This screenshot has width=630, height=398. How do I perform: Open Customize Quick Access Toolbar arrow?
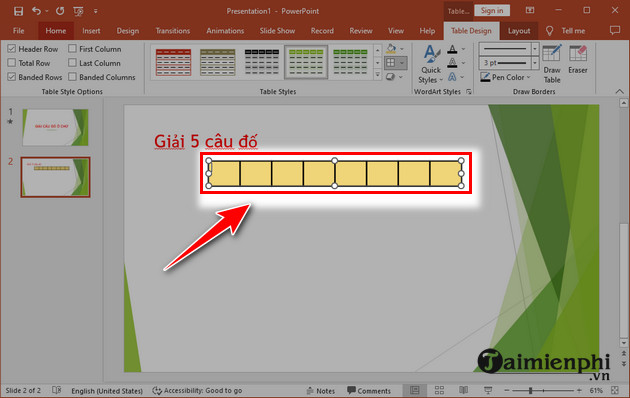96,11
